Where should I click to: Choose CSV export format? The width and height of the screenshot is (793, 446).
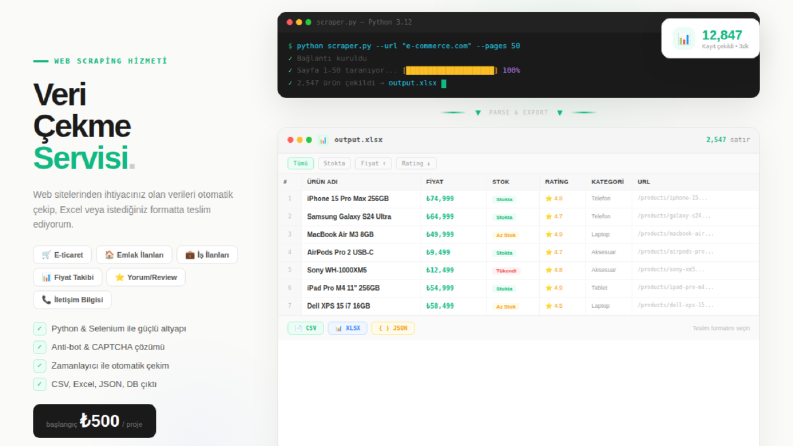(x=305, y=328)
